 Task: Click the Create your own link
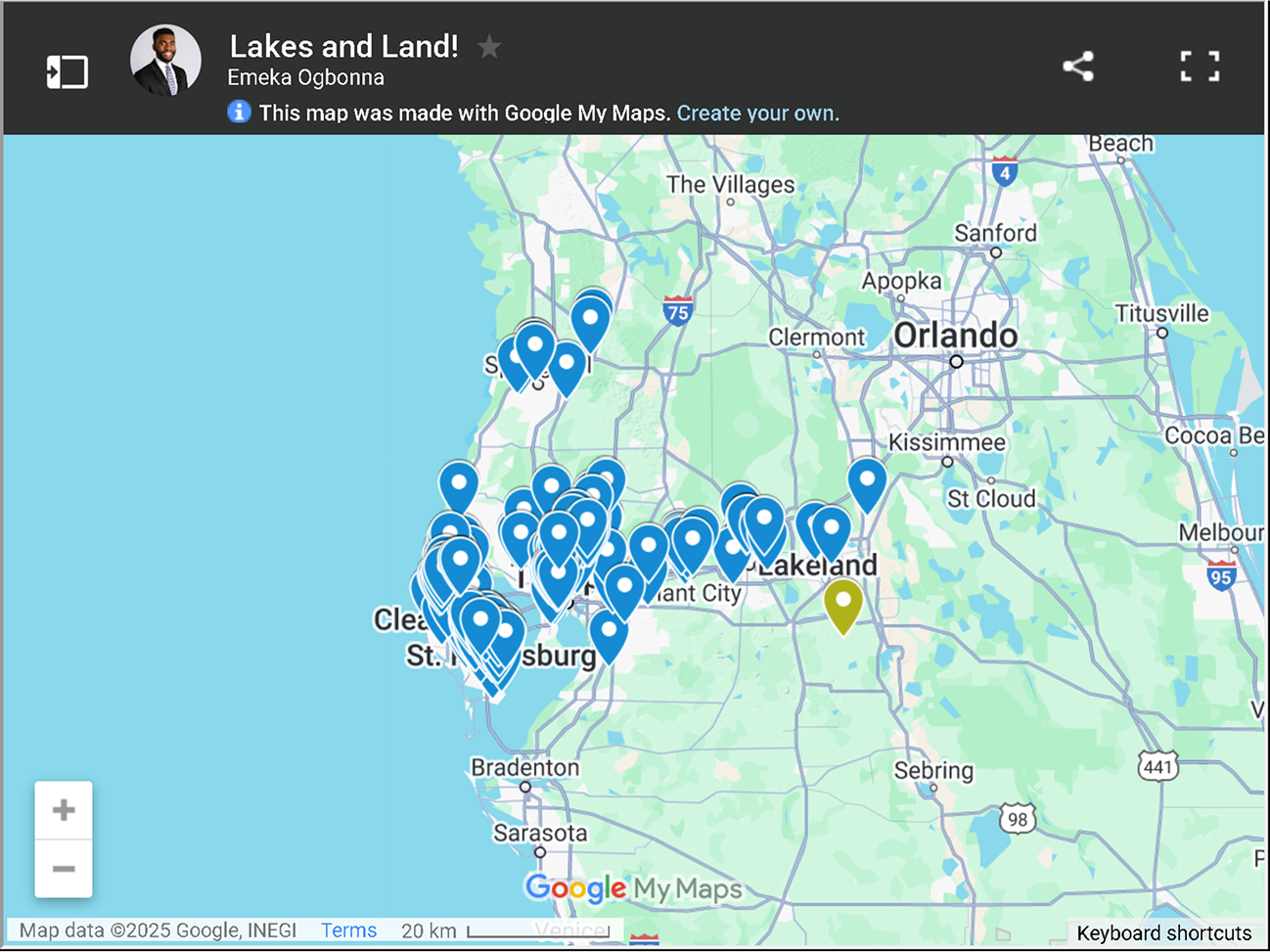pos(757,113)
